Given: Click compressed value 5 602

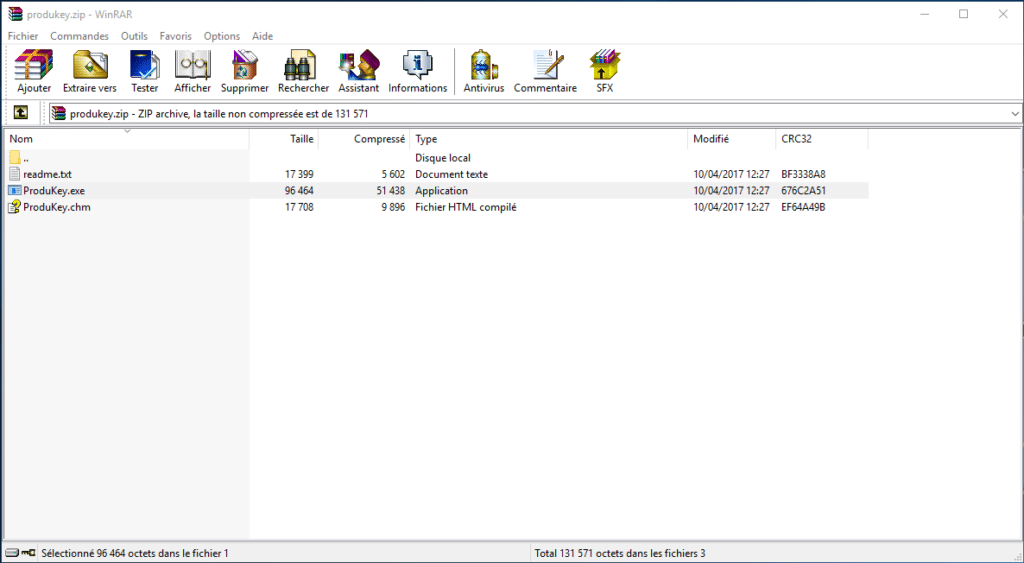Looking at the screenshot, I should click(x=393, y=174).
